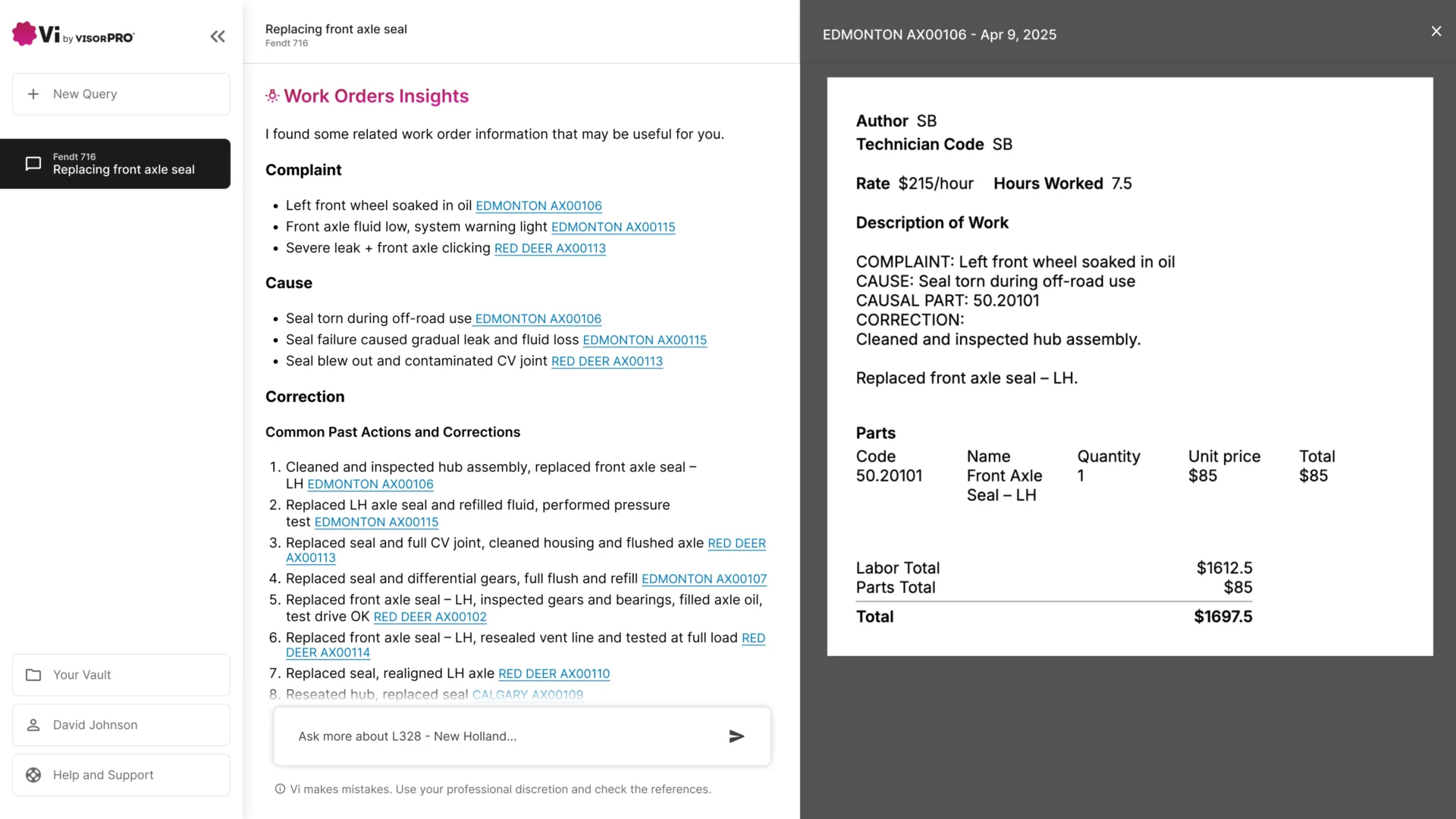
Task: Click the David Johnson profile icon
Action: click(x=33, y=725)
